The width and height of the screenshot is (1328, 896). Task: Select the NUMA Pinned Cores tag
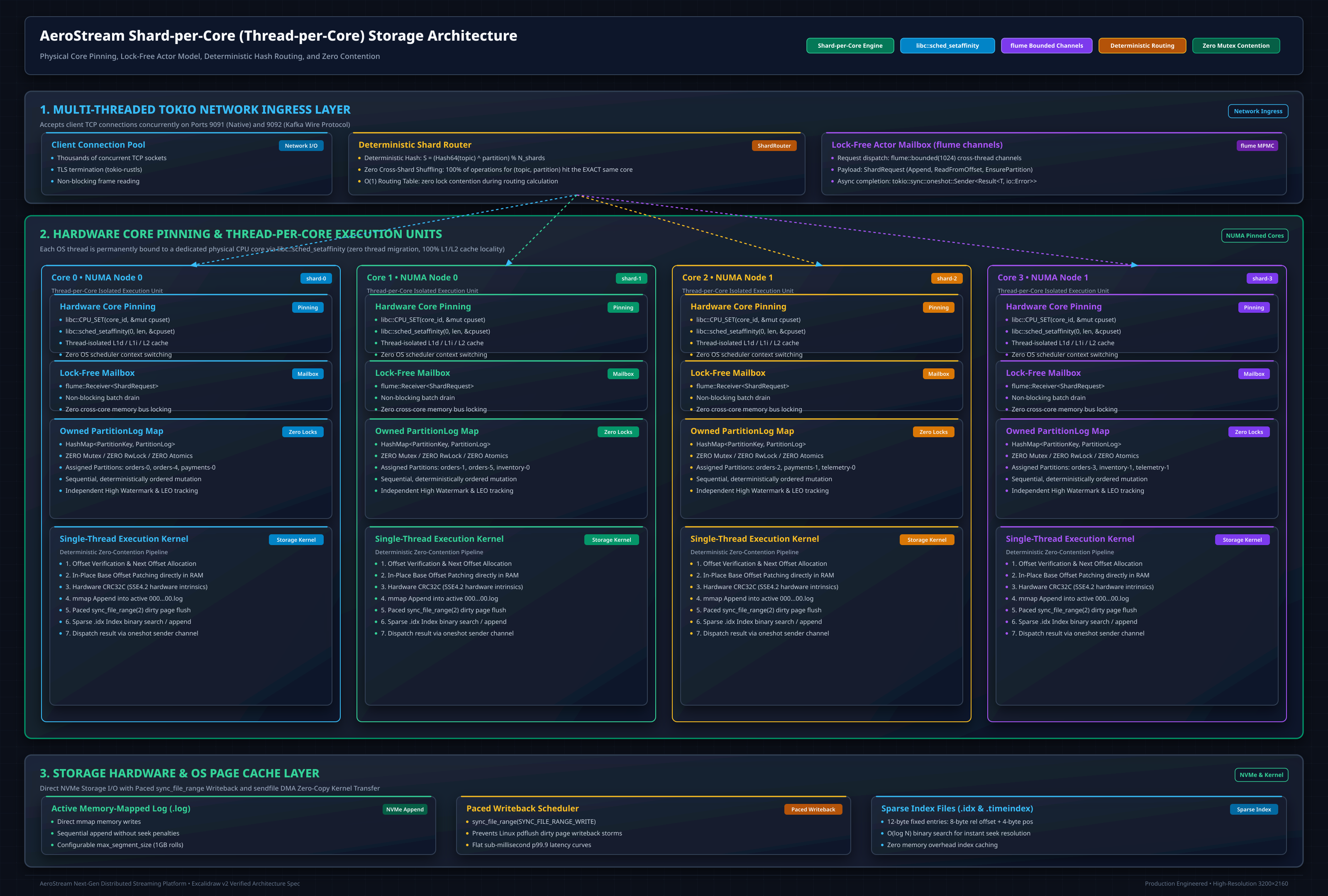[1254, 236]
